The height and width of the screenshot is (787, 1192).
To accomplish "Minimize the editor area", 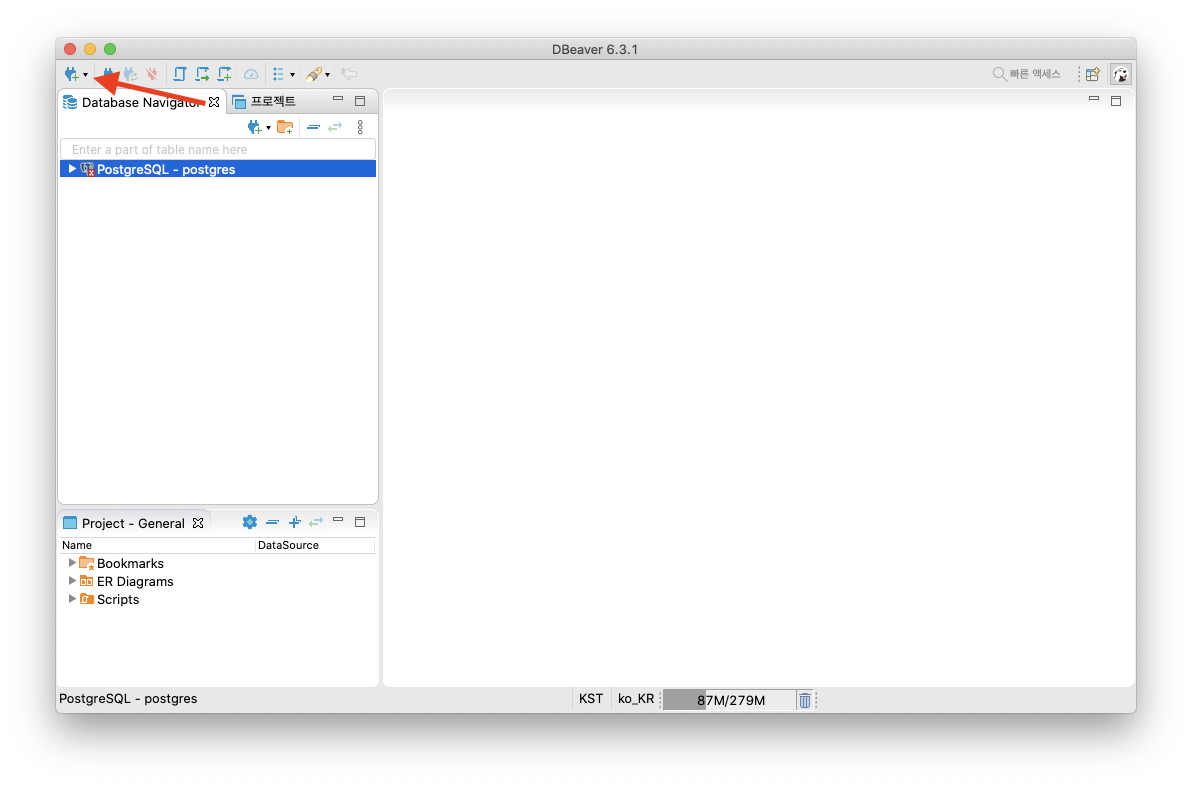I will (1094, 99).
